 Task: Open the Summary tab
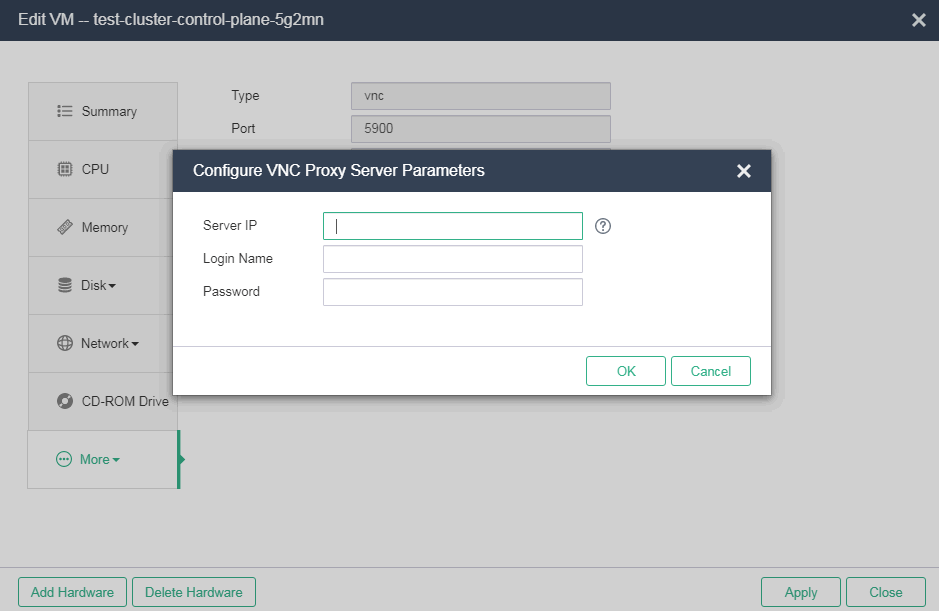pos(103,111)
